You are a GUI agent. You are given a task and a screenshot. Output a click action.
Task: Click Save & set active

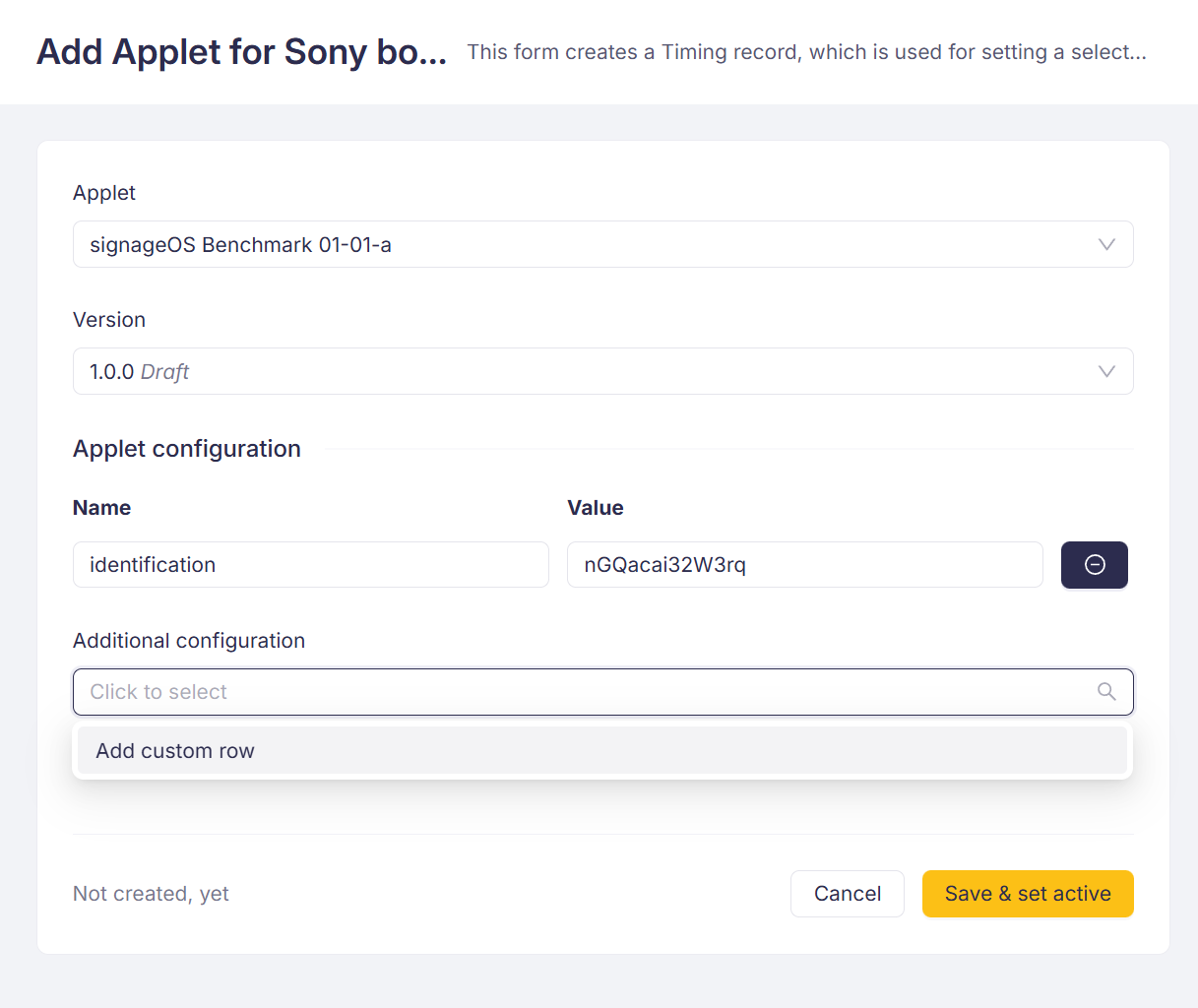1027,894
